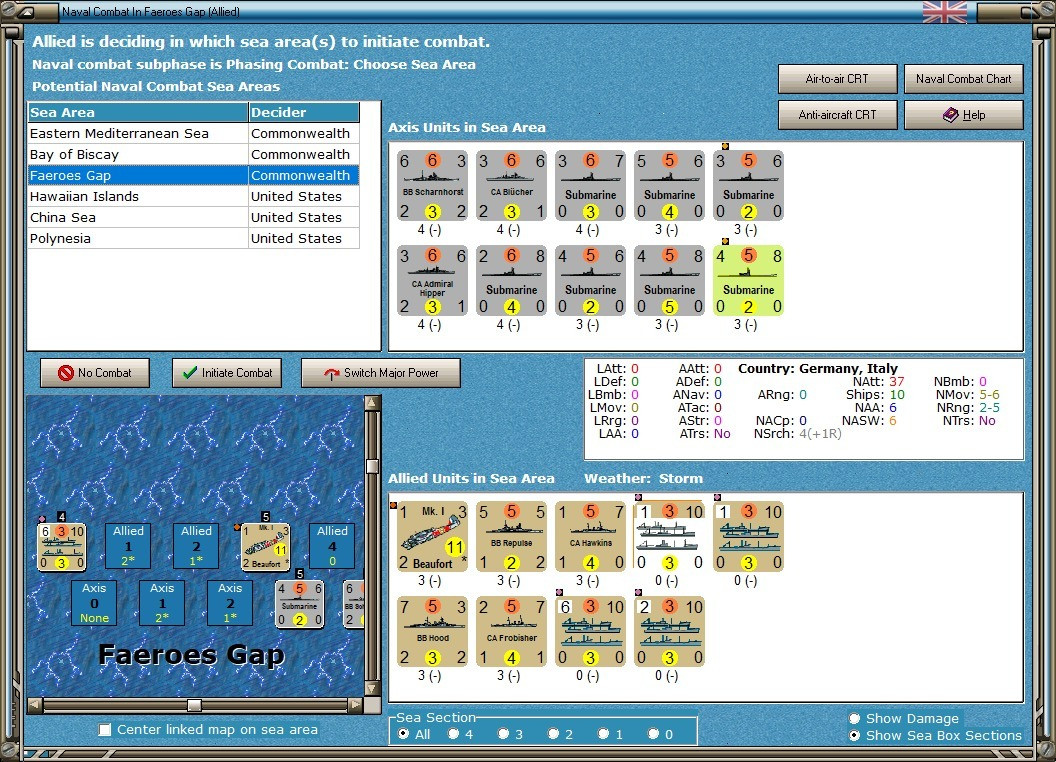Click the convoy counter on the Faeroes Gap map

click(62, 546)
